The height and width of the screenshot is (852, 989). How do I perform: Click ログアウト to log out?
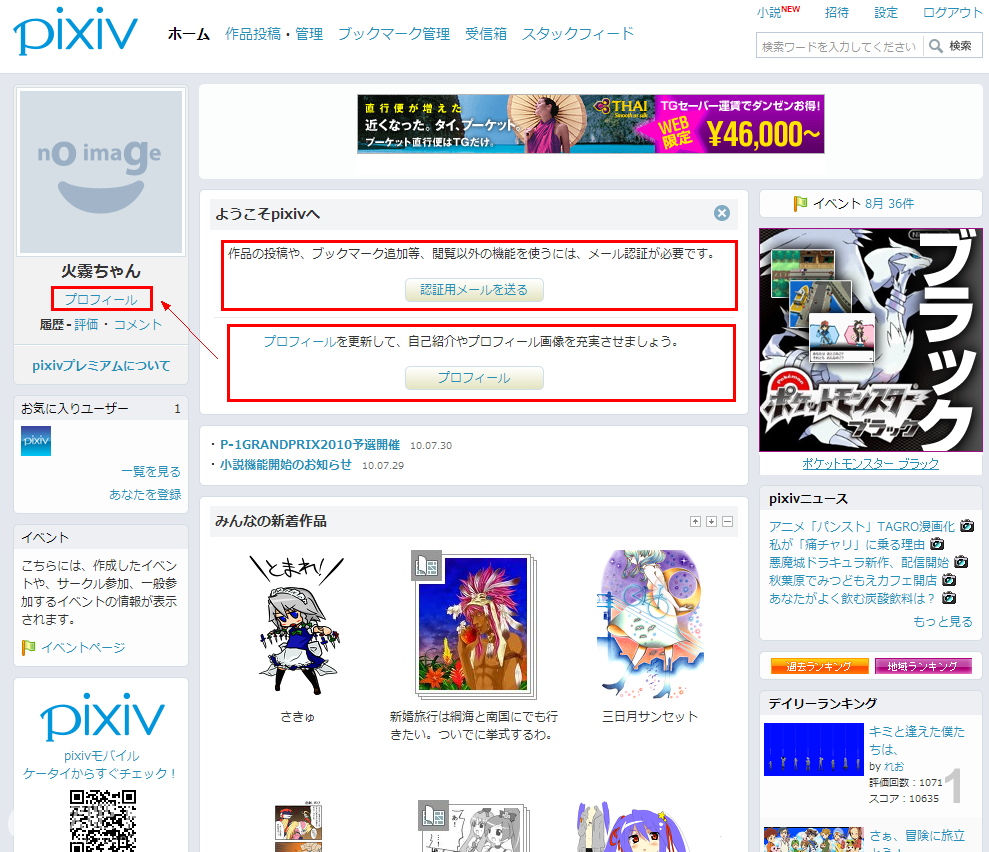tap(952, 13)
